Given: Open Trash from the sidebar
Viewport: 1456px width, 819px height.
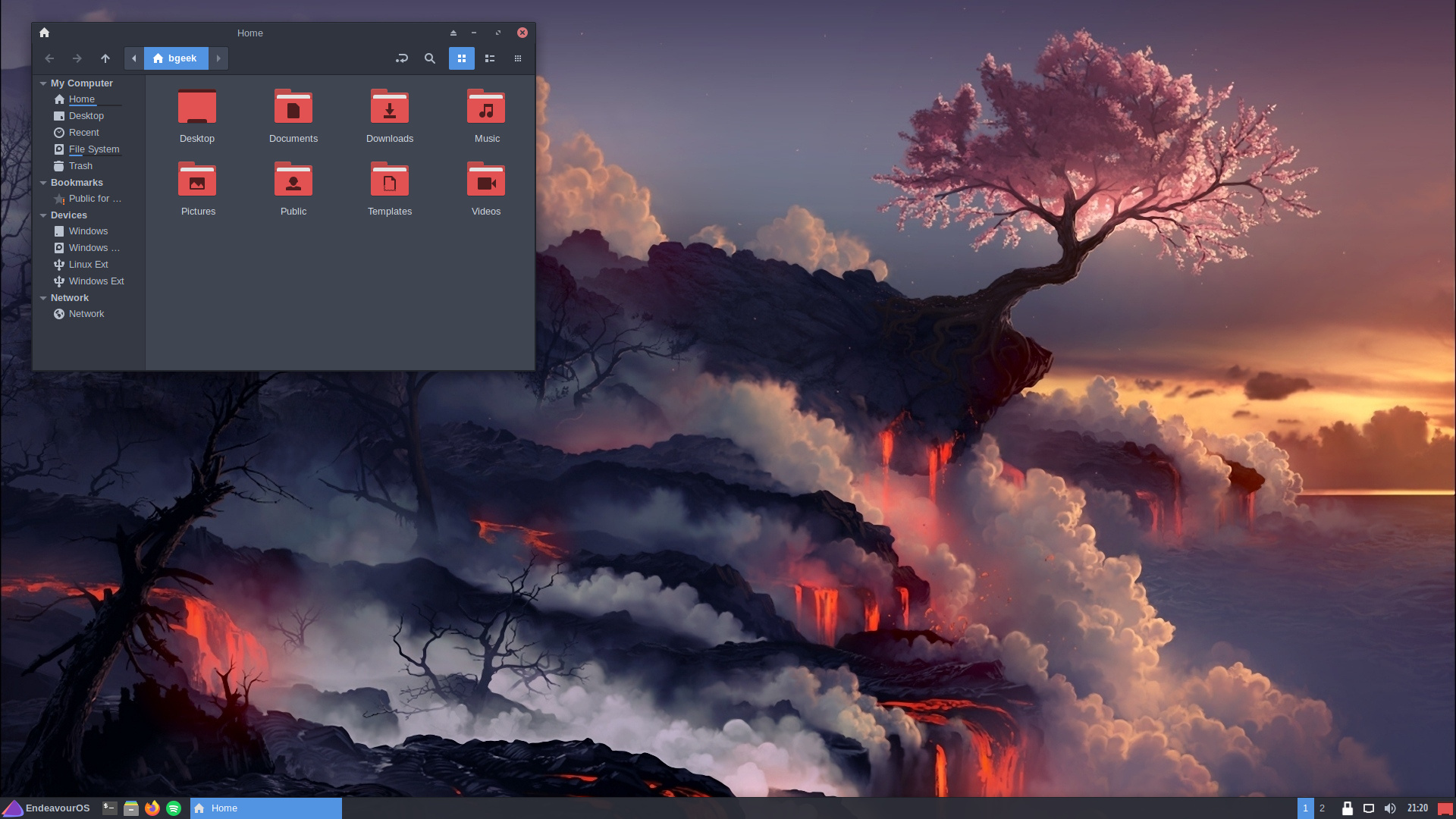Looking at the screenshot, I should (x=80, y=166).
